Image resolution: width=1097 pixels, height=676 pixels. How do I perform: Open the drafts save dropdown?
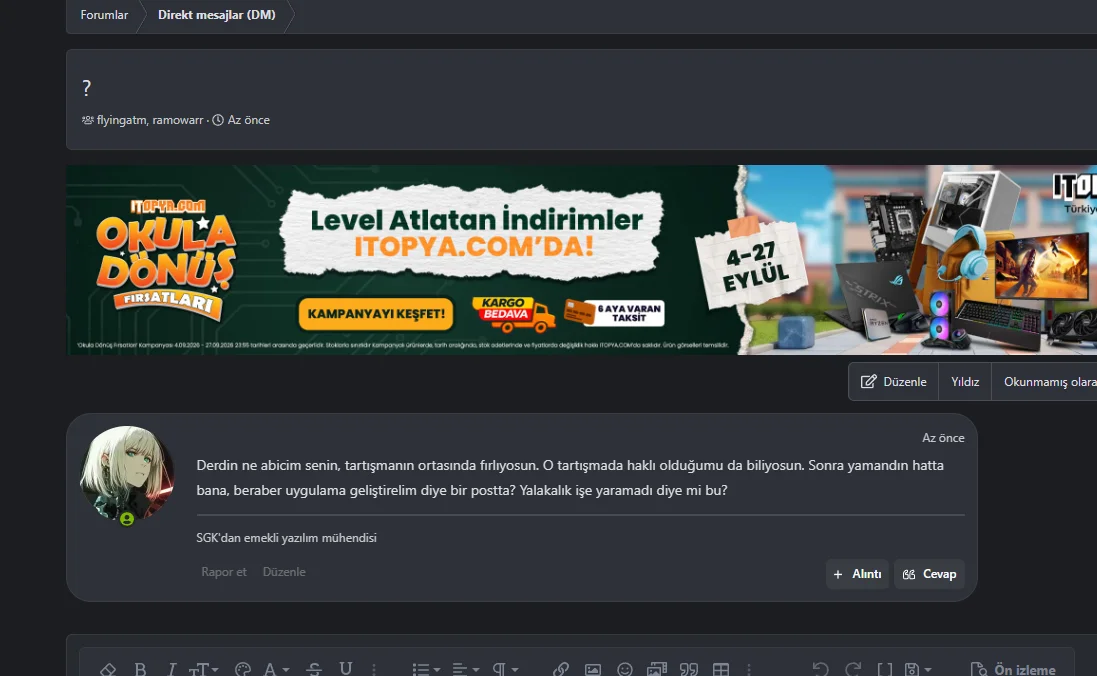pyautogui.click(x=917, y=670)
